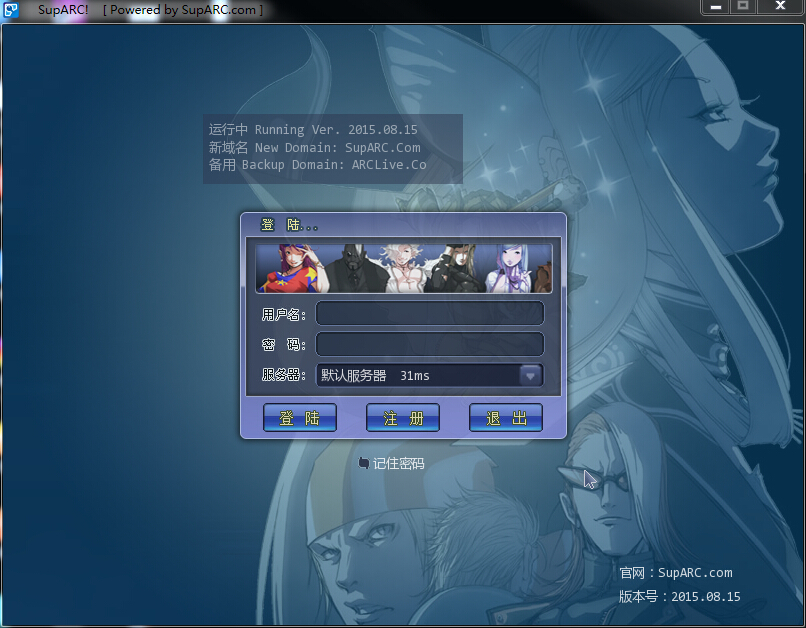This screenshot has height=628, width=806.
Task: Click the white-haired character in banner center
Action: [x=400, y=269]
